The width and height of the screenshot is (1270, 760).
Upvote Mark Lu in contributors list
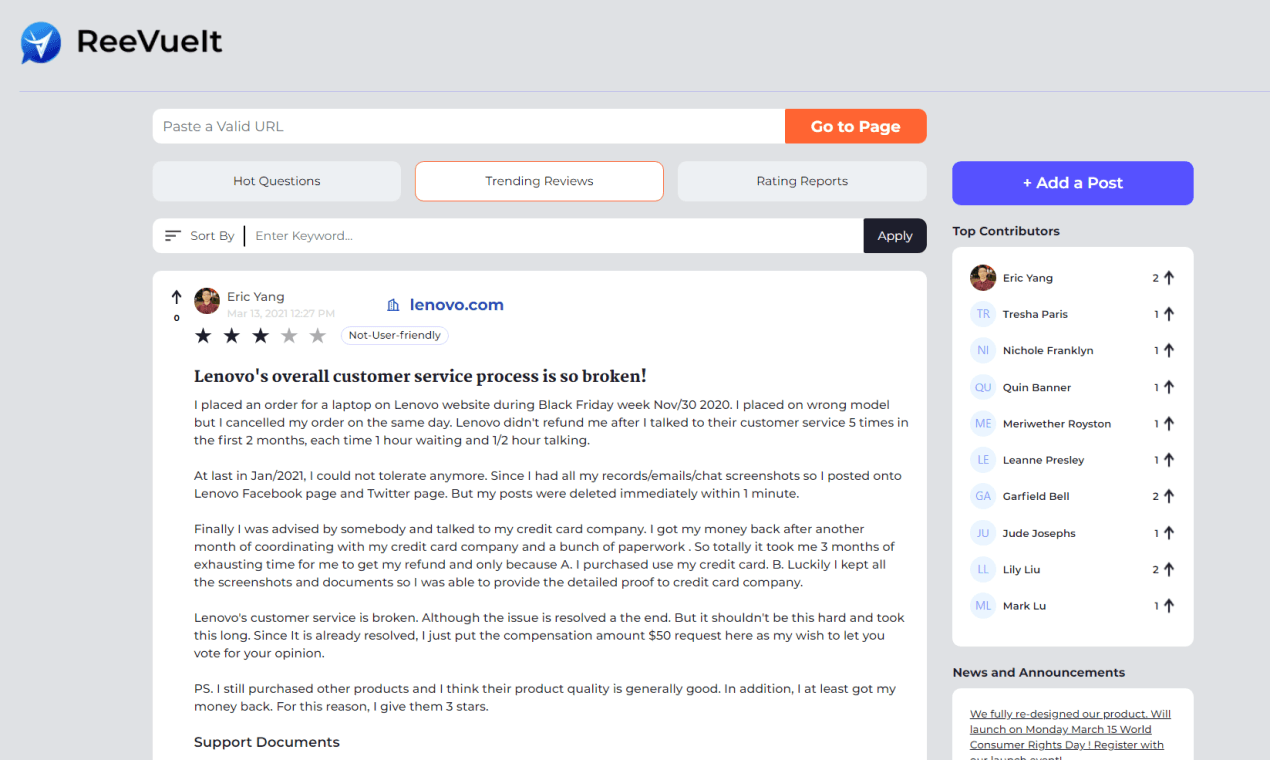click(x=1169, y=606)
